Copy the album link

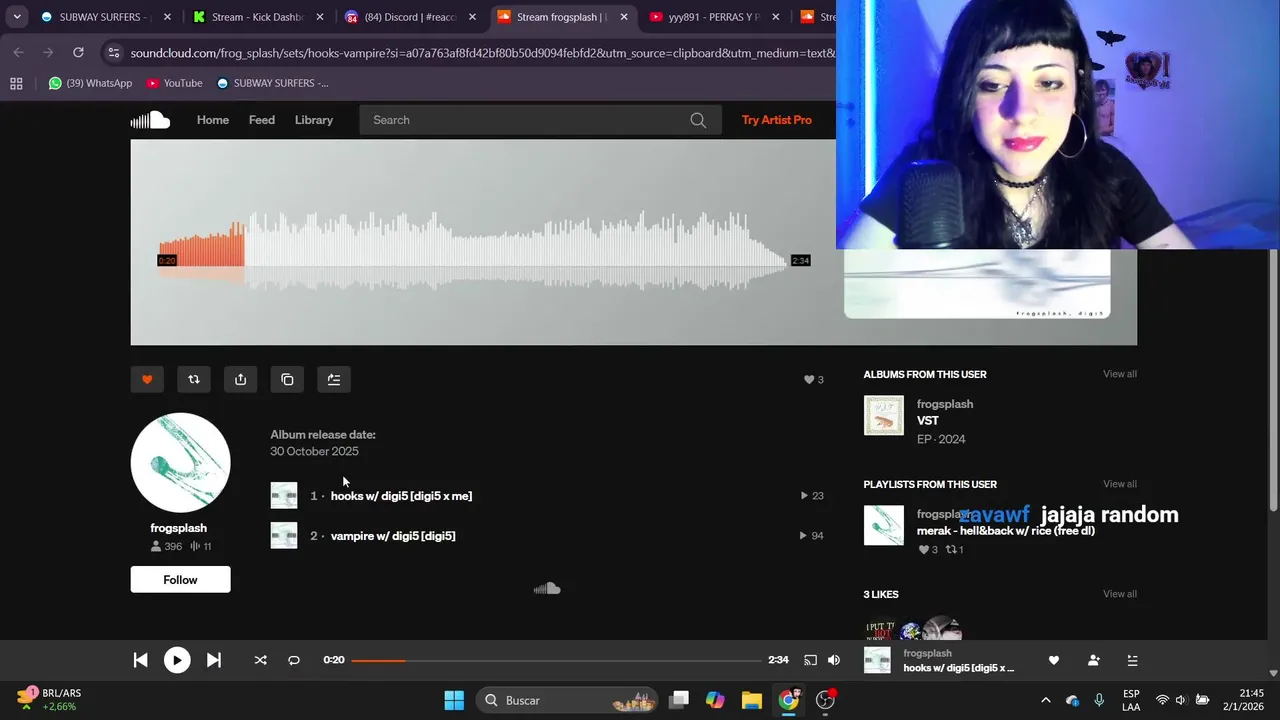pyautogui.click(x=287, y=380)
